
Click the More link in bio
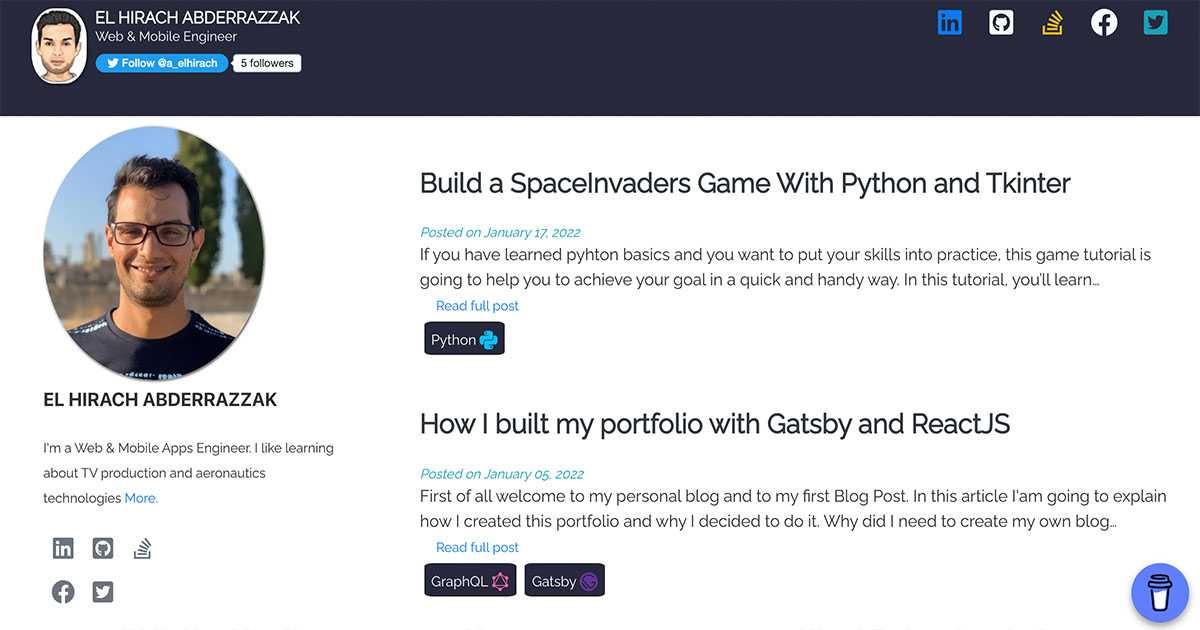point(141,498)
